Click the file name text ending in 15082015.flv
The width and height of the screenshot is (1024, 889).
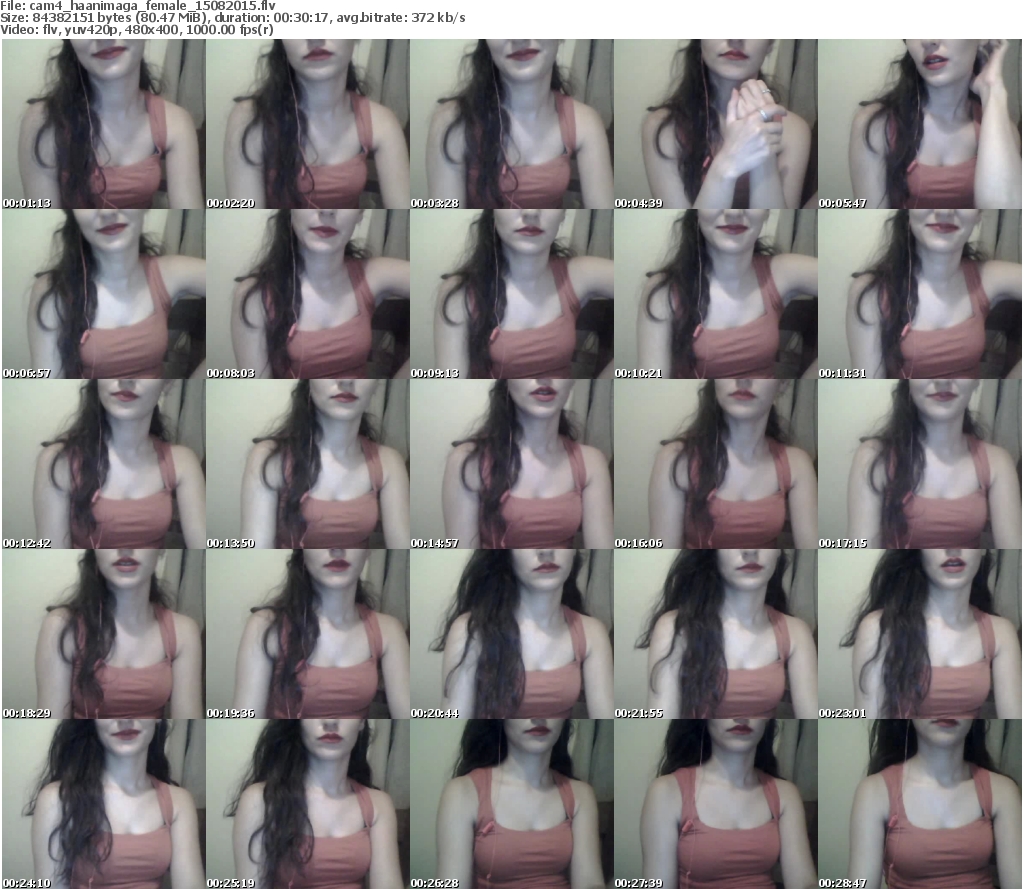tap(152, 6)
